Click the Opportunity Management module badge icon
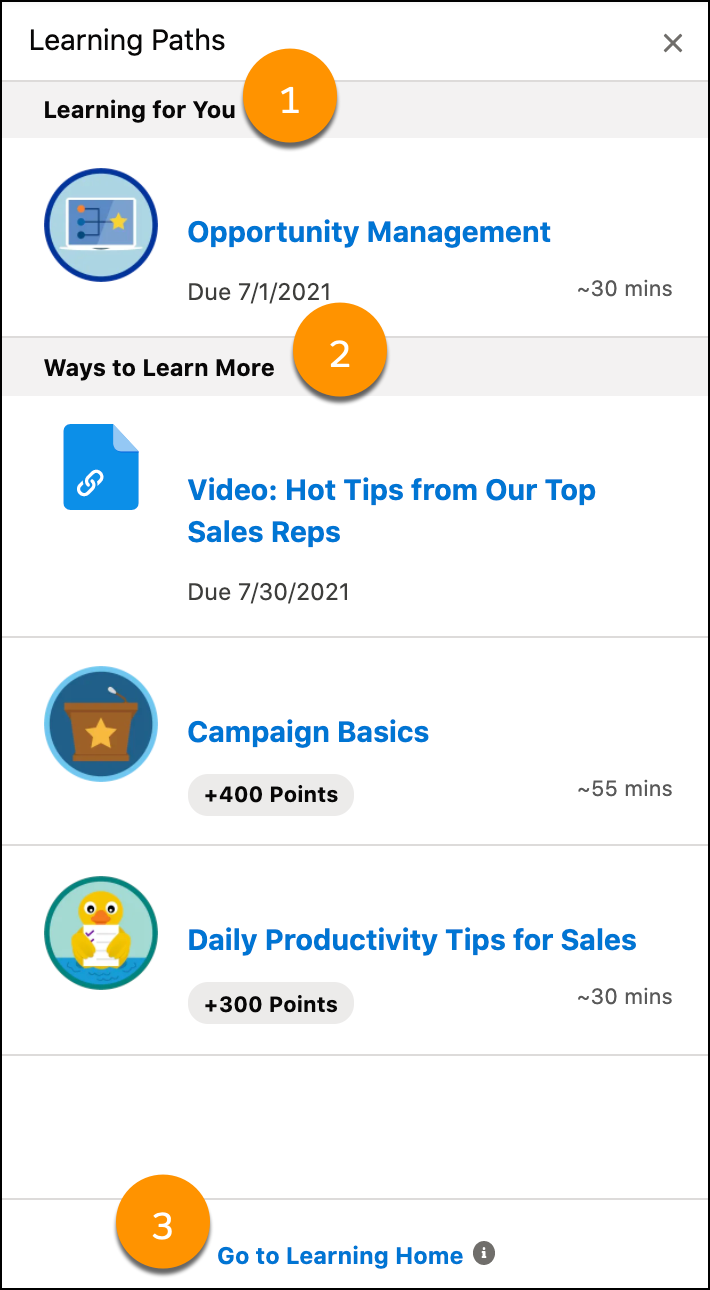 pos(101,225)
